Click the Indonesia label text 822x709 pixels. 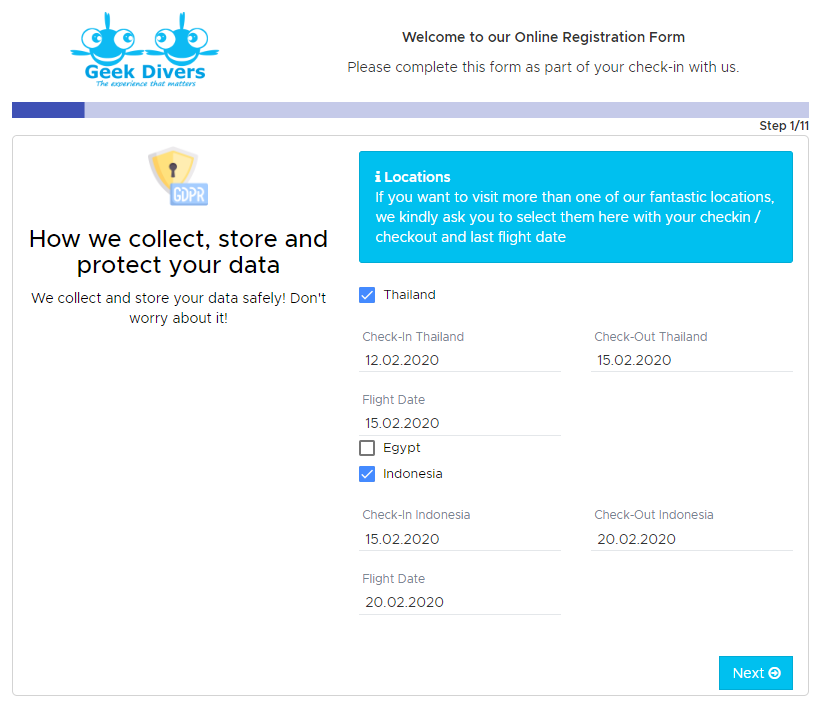(x=413, y=474)
